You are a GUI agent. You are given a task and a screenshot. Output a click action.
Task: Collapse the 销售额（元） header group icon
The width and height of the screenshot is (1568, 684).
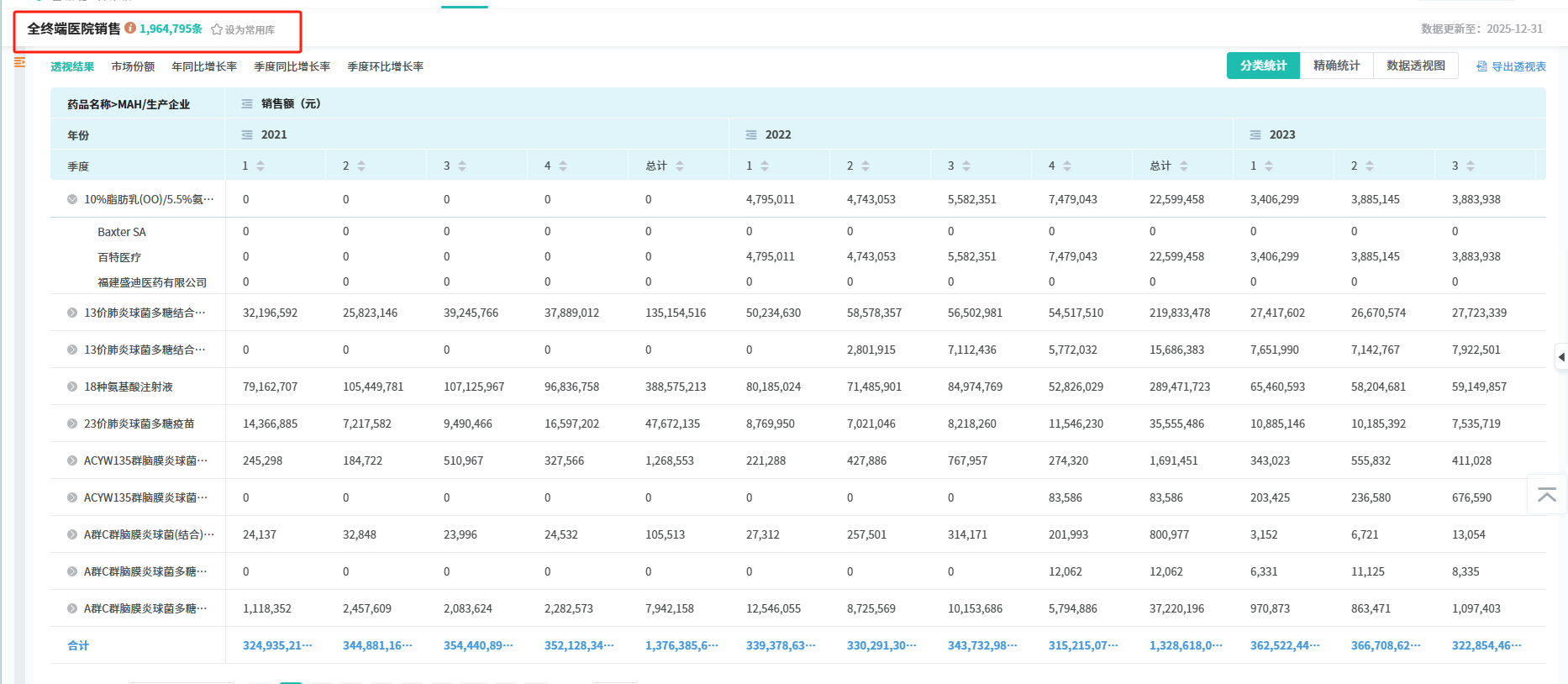point(247,104)
